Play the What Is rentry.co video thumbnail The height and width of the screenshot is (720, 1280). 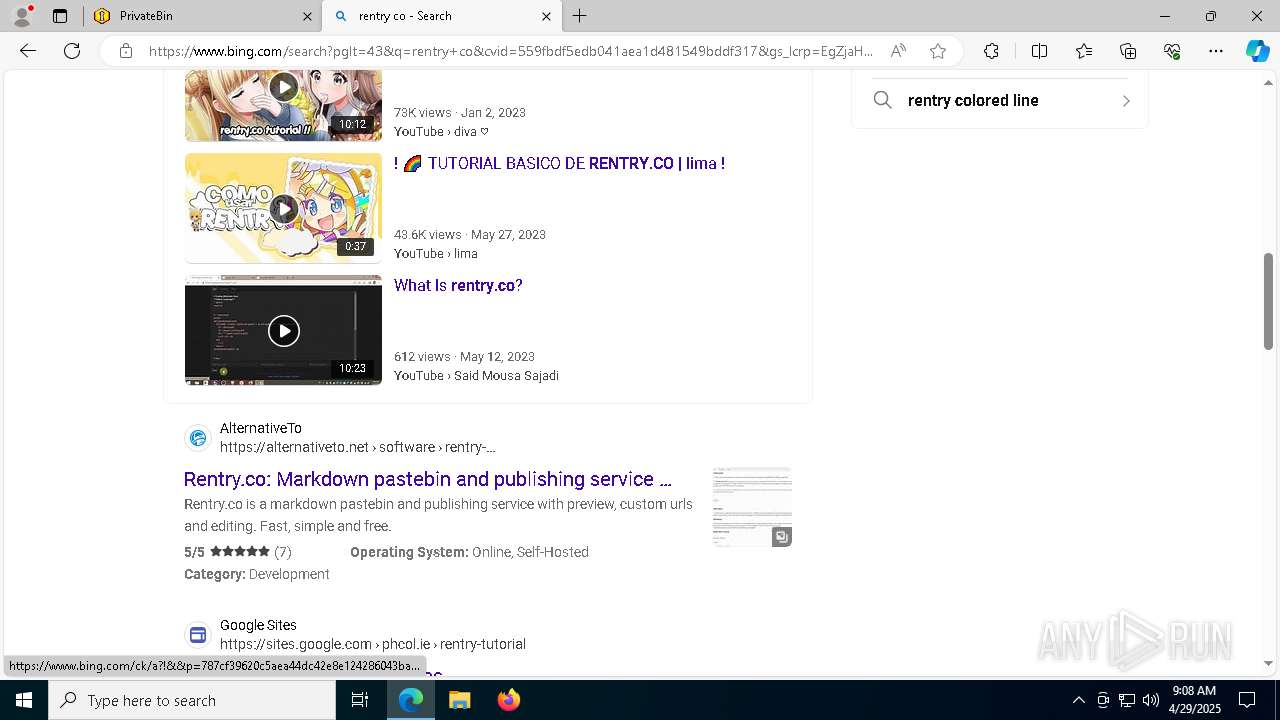point(283,330)
